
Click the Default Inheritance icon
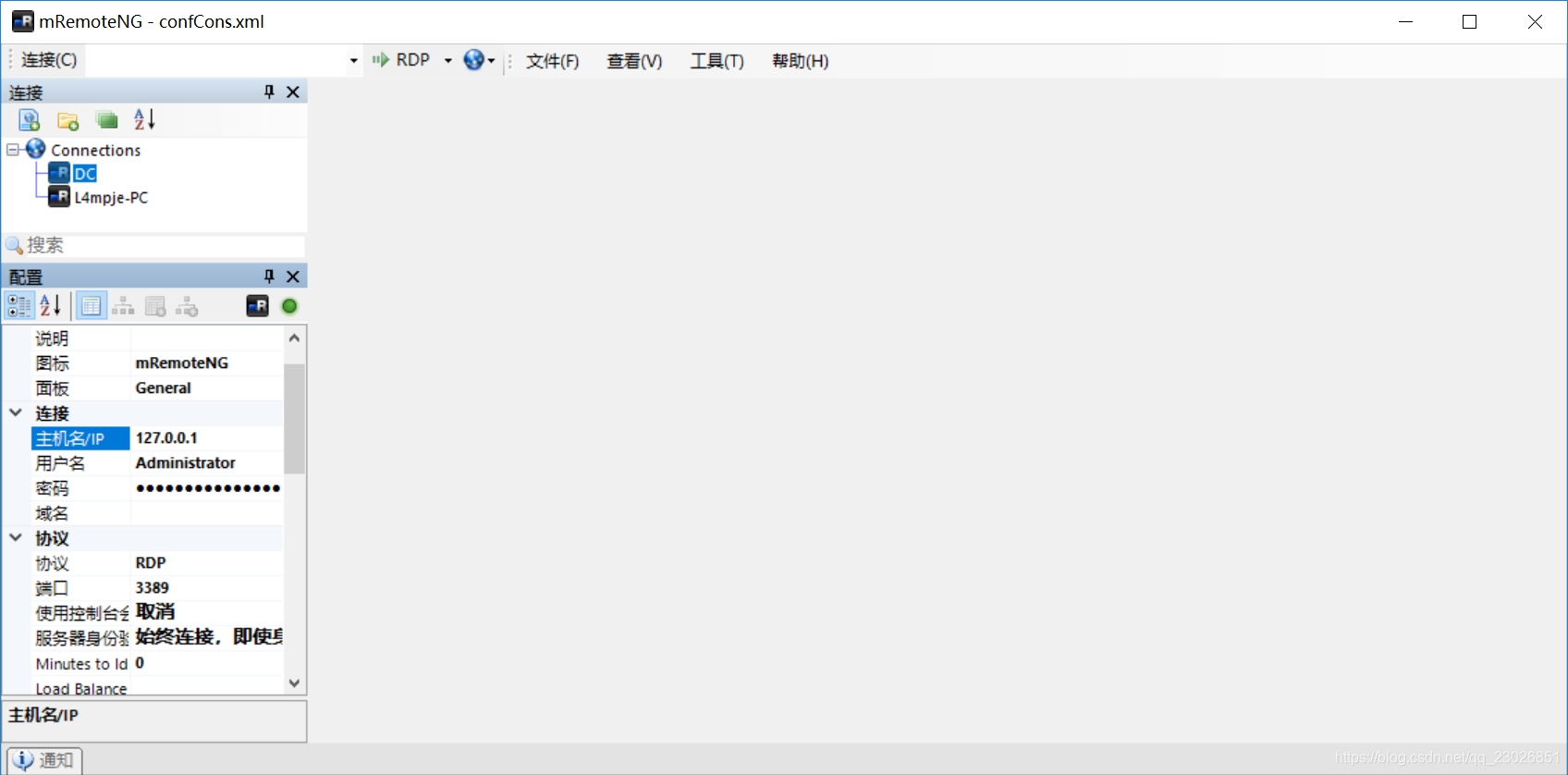coord(187,306)
